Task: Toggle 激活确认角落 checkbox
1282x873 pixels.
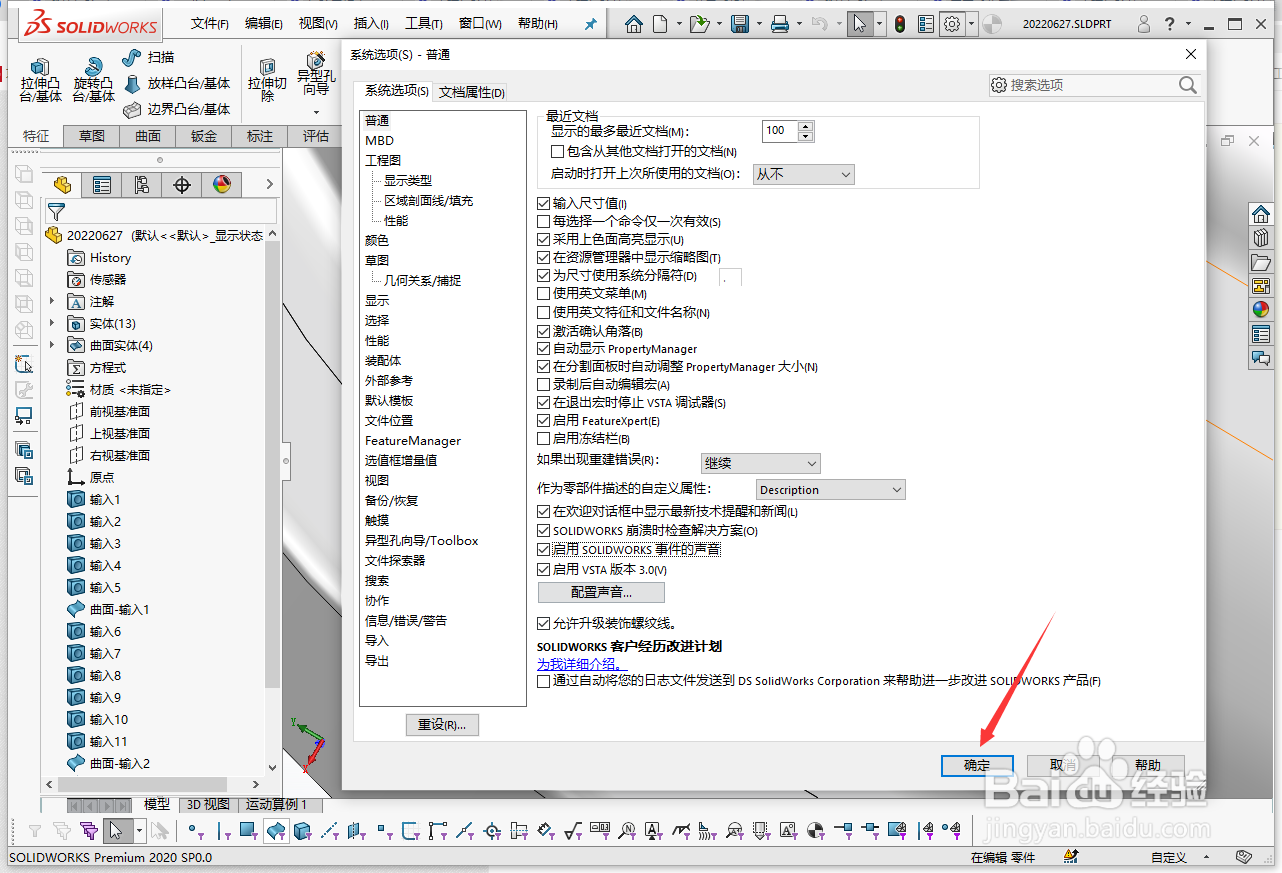Action: pyautogui.click(x=544, y=331)
